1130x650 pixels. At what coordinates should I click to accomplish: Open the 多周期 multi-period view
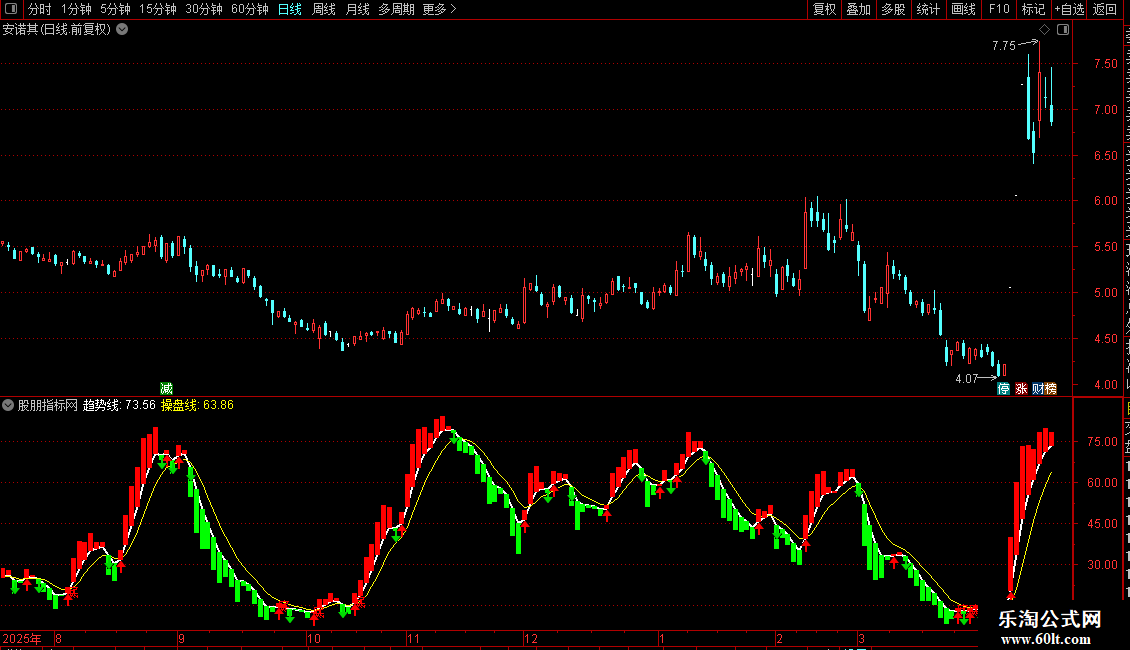(396, 9)
